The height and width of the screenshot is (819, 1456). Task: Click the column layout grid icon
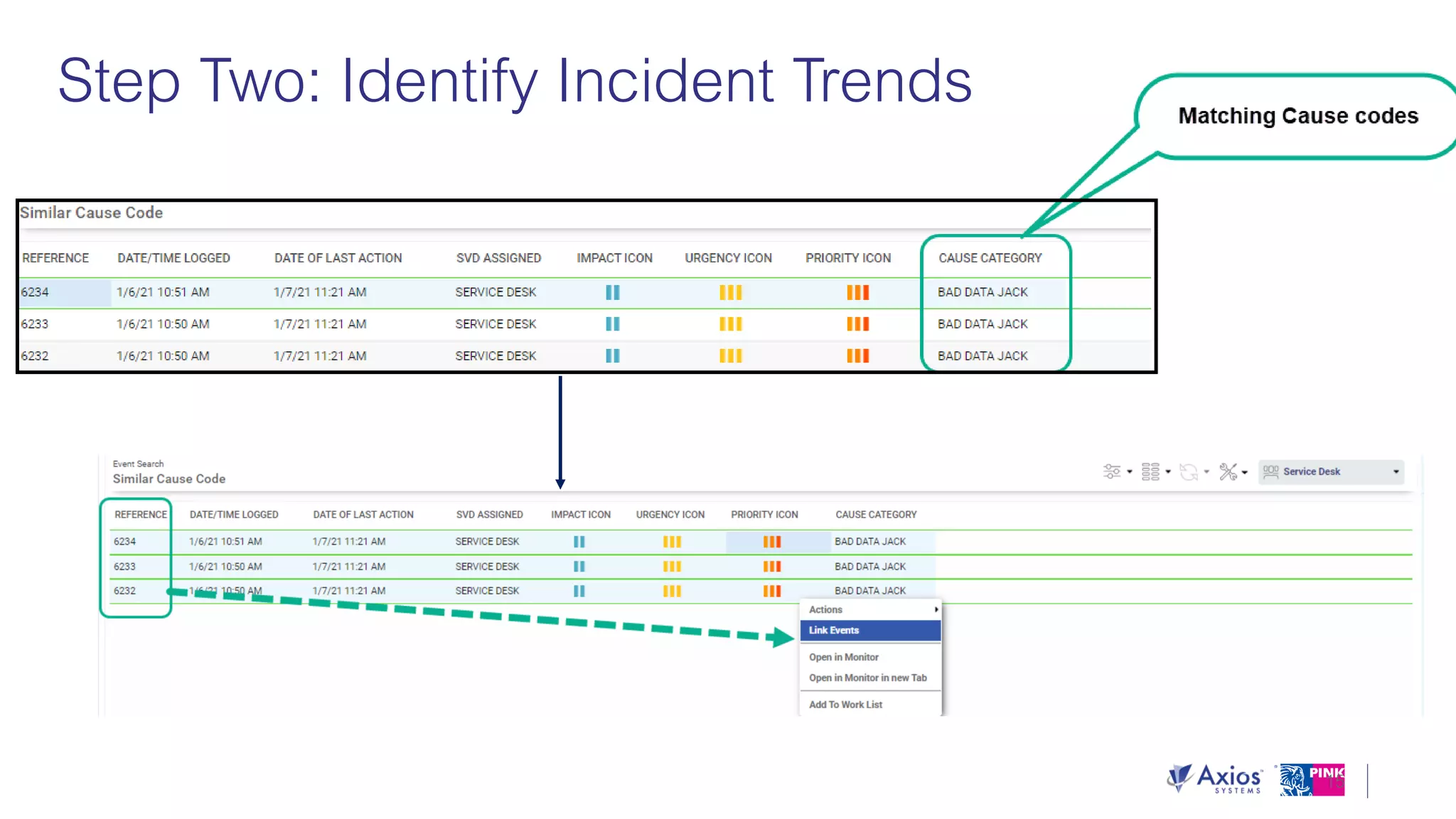[x=1150, y=471]
